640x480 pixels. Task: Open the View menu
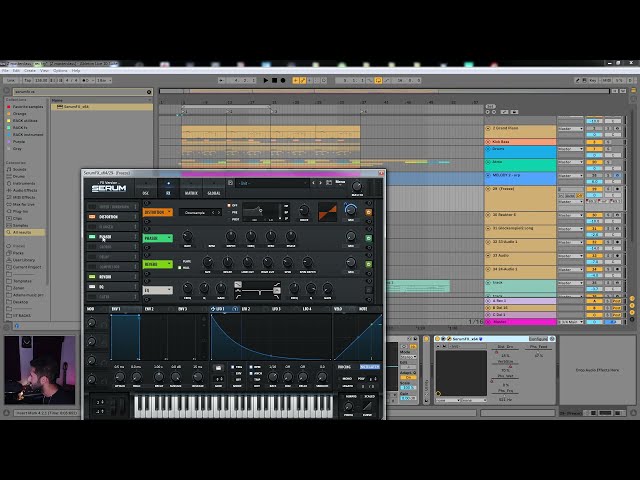click(x=44, y=71)
